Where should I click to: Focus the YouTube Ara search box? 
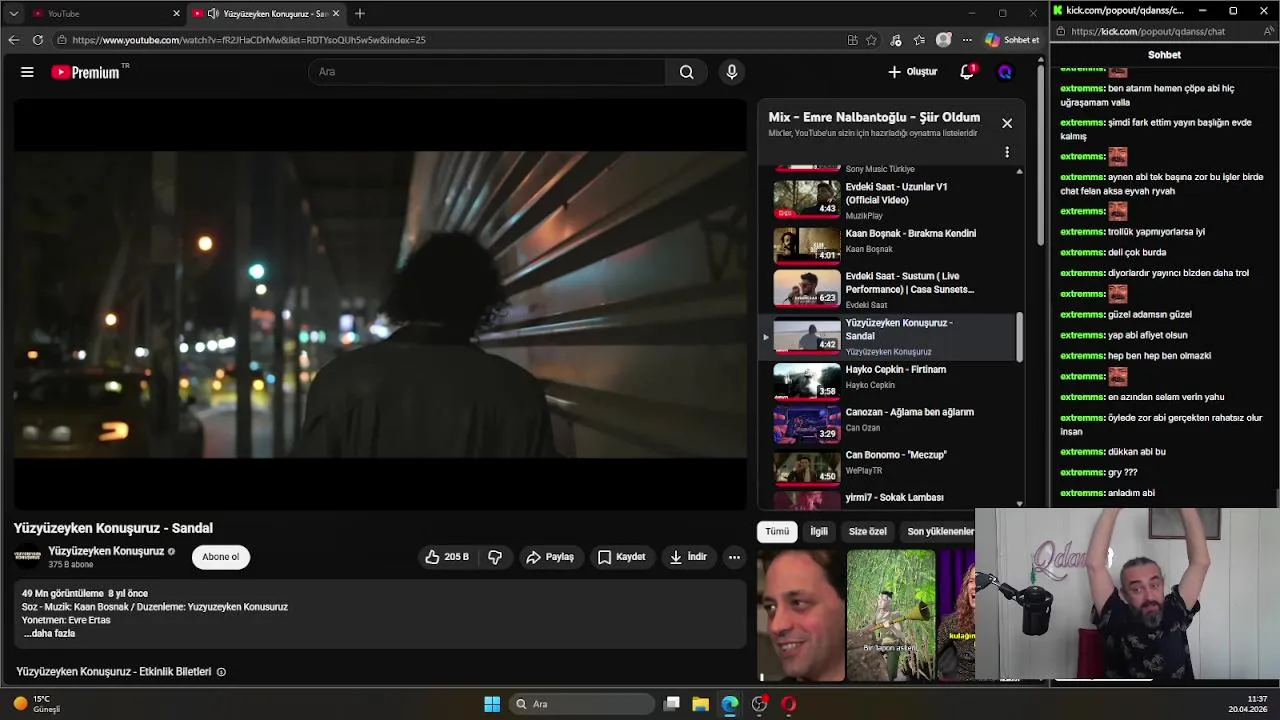point(487,72)
